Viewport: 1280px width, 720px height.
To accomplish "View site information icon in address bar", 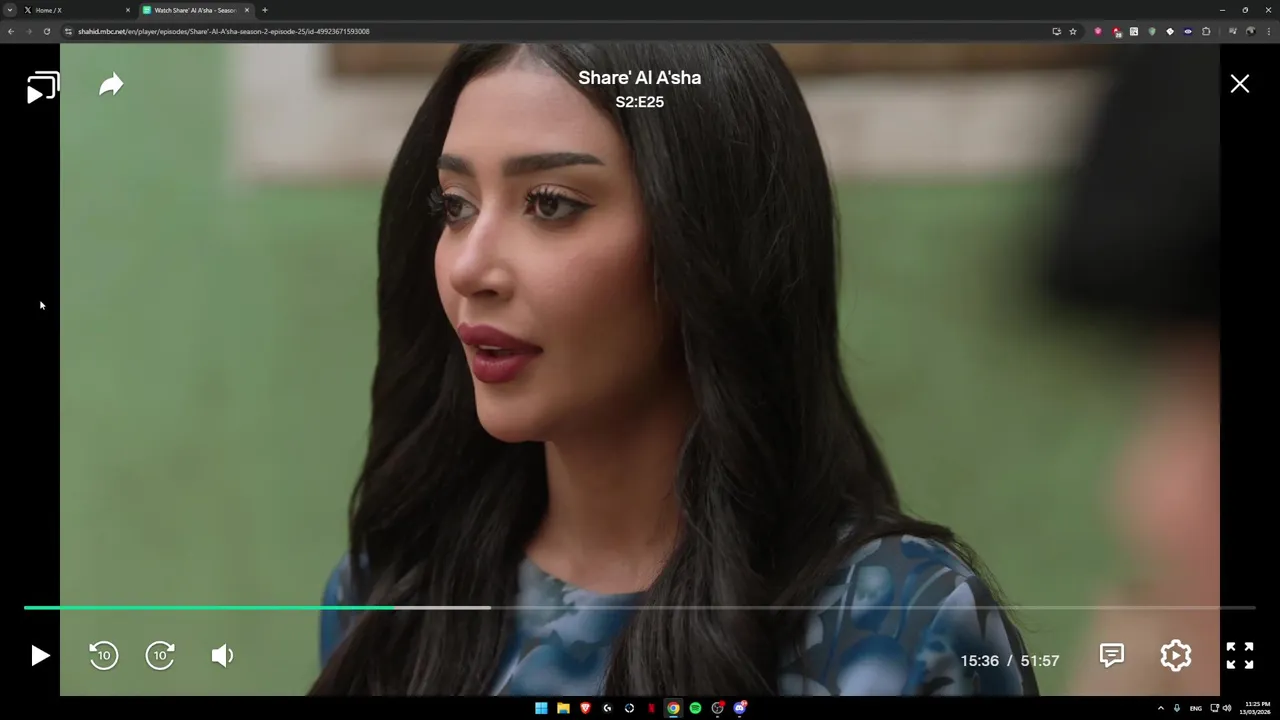I will point(69,31).
